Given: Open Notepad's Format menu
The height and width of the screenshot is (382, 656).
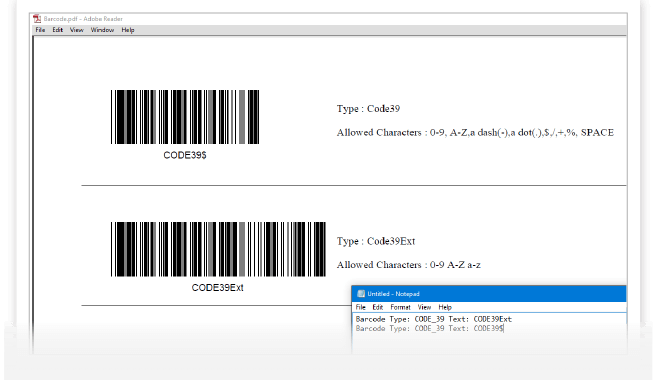Looking at the screenshot, I should (400, 307).
